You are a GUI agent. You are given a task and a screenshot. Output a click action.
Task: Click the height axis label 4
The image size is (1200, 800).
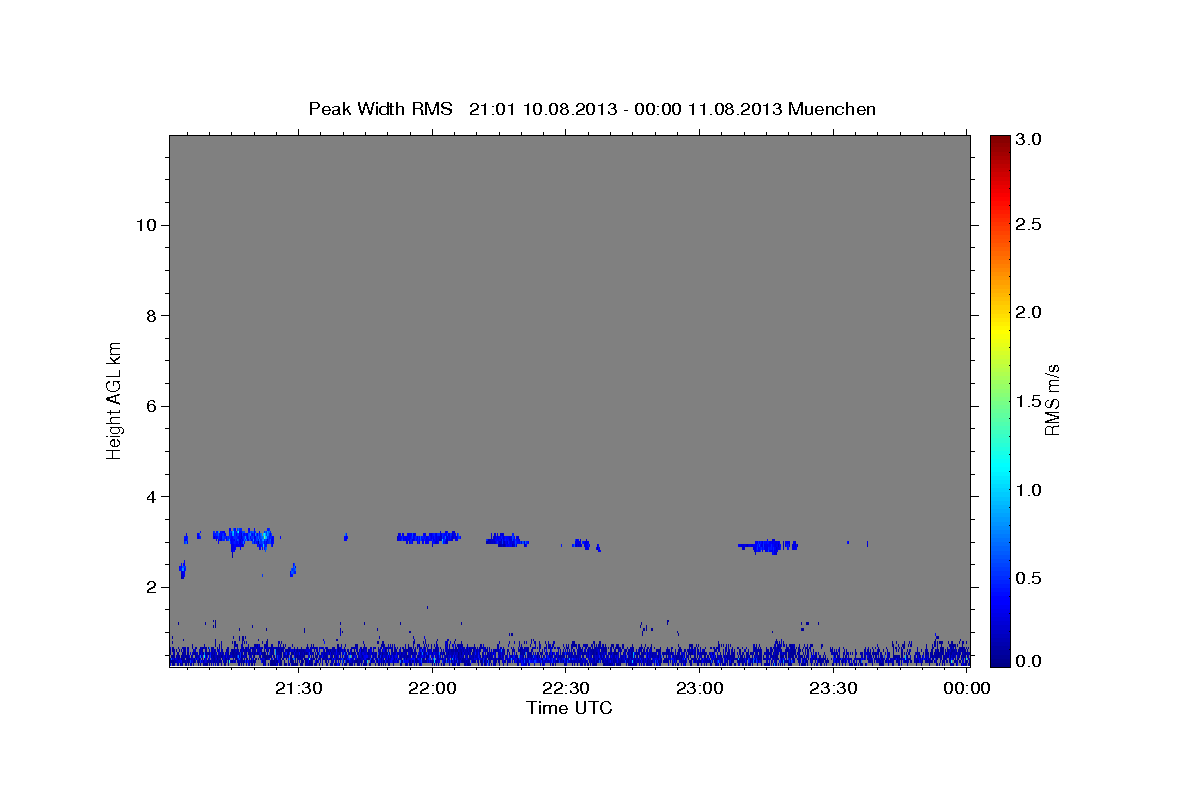tap(150, 497)
